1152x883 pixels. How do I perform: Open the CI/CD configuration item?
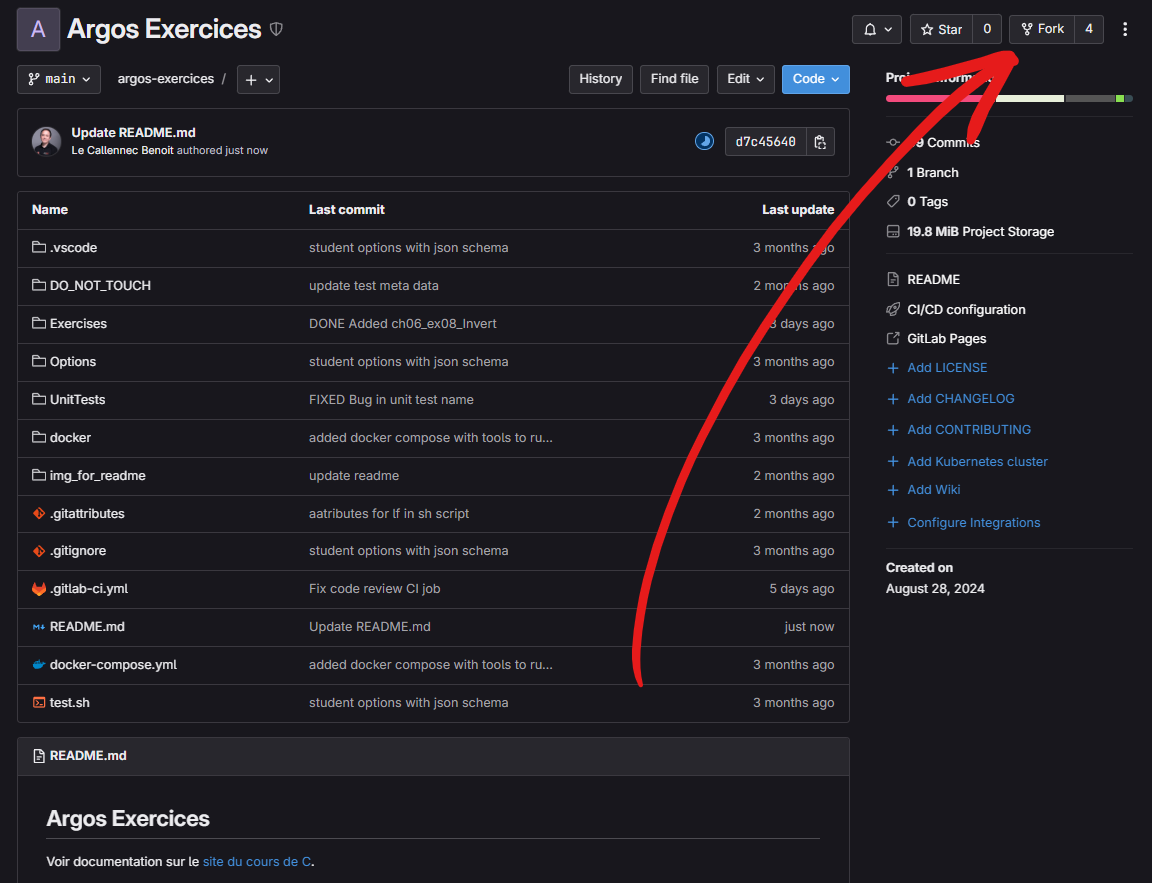(965, 309)
